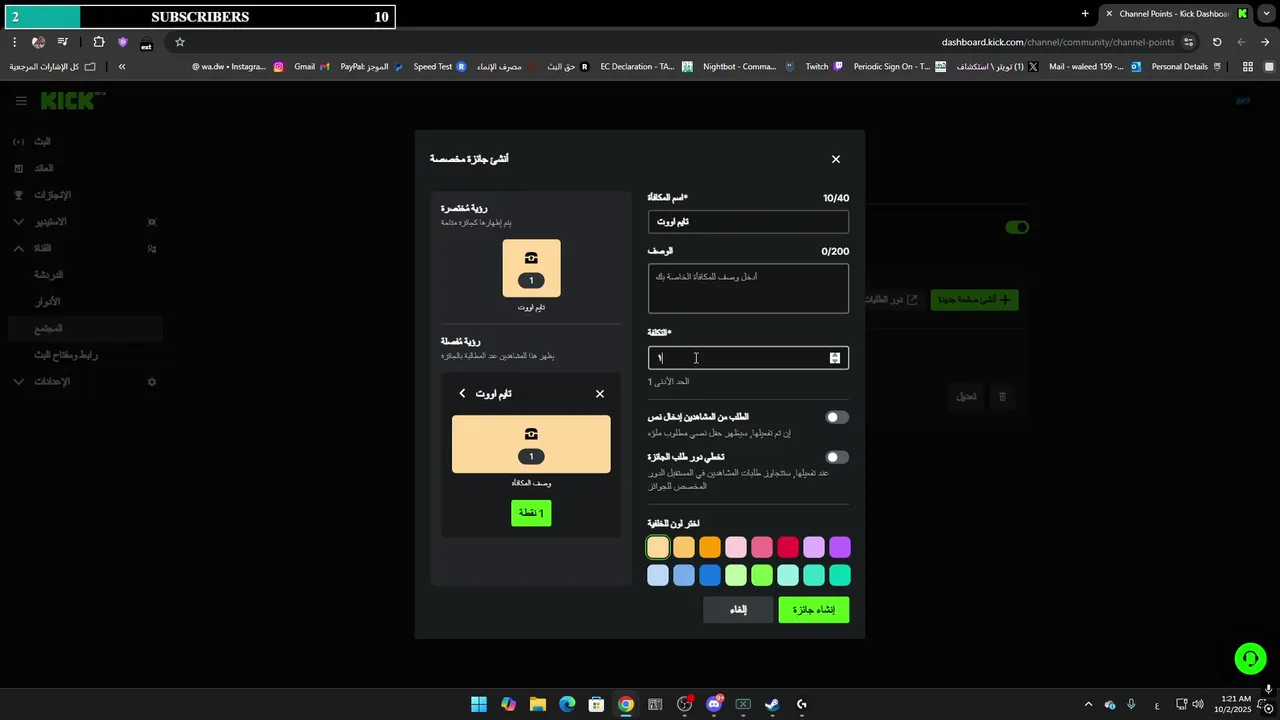
Task: Pick the crimson red background swatch
Action: tap(788, 547)
